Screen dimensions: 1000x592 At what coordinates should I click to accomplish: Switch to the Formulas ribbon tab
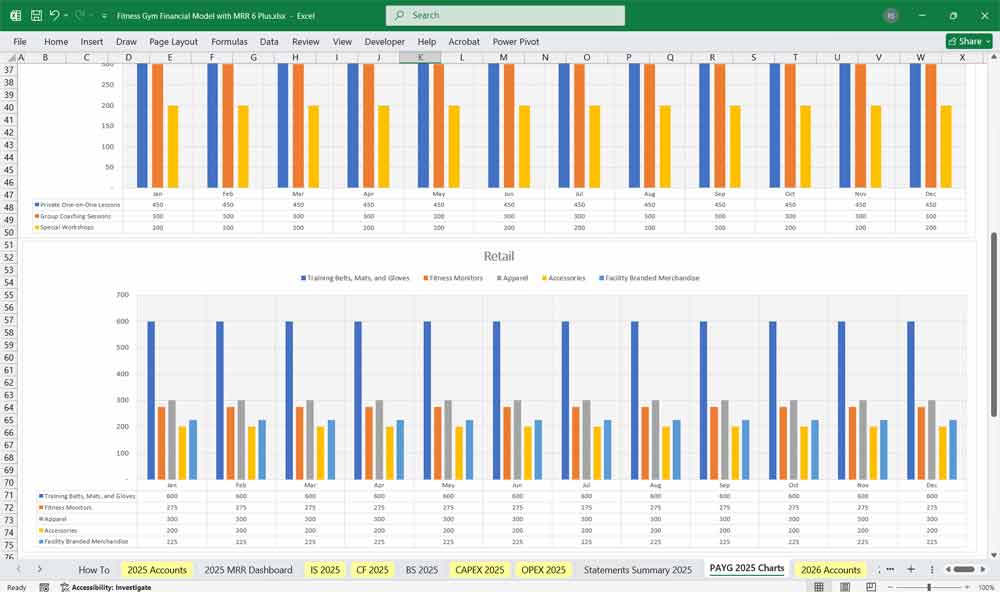point(229,42)
